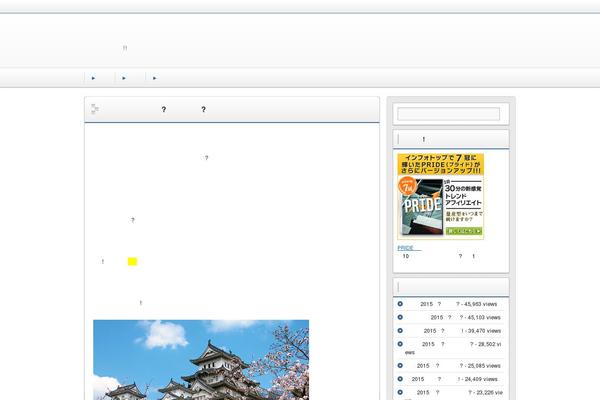This screenshot has height=400, width=600.
Task: Open the popular post with 45,963 views
Action: pyautogui.click(x=453, y=304)
